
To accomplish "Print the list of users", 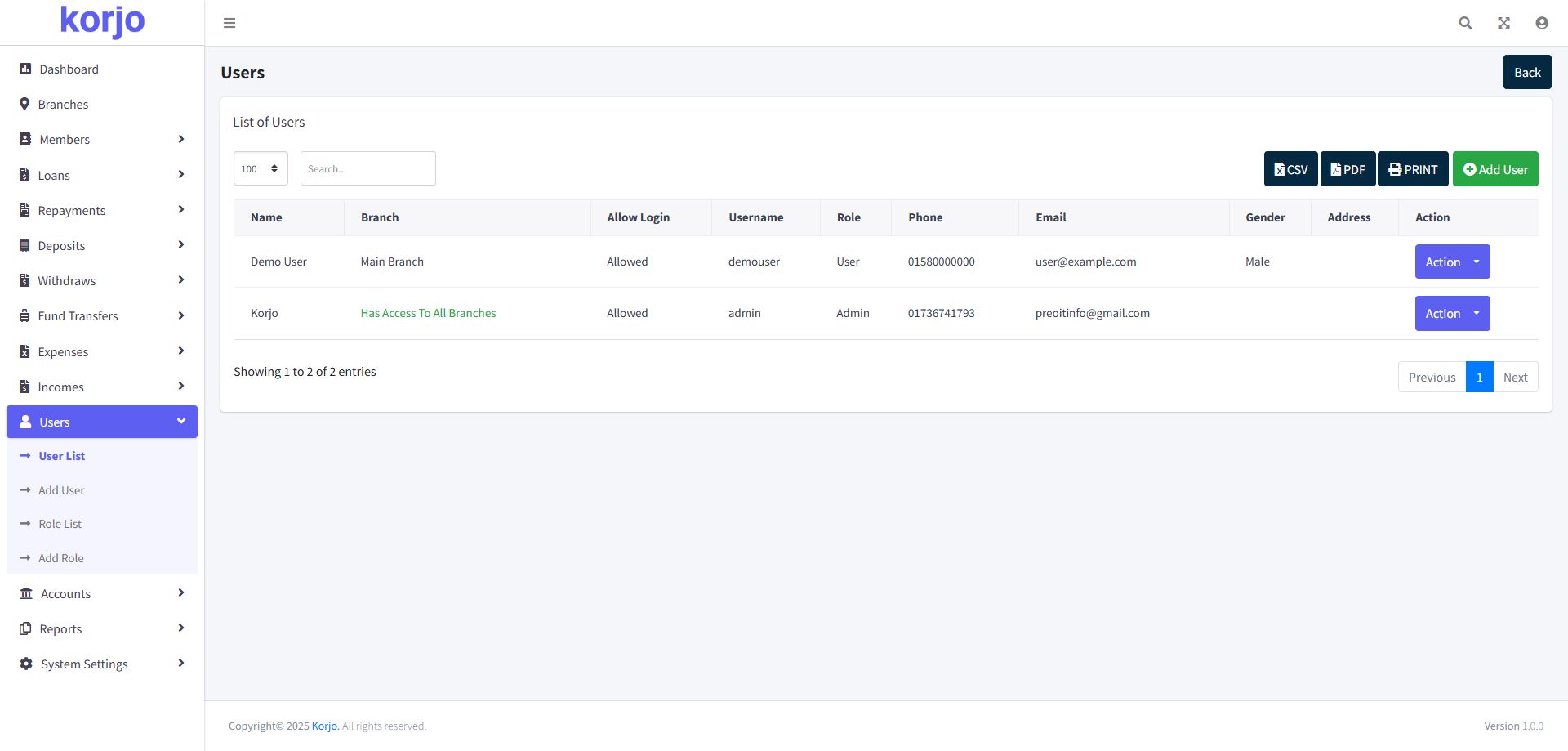I will click(x=1413, y=169).
